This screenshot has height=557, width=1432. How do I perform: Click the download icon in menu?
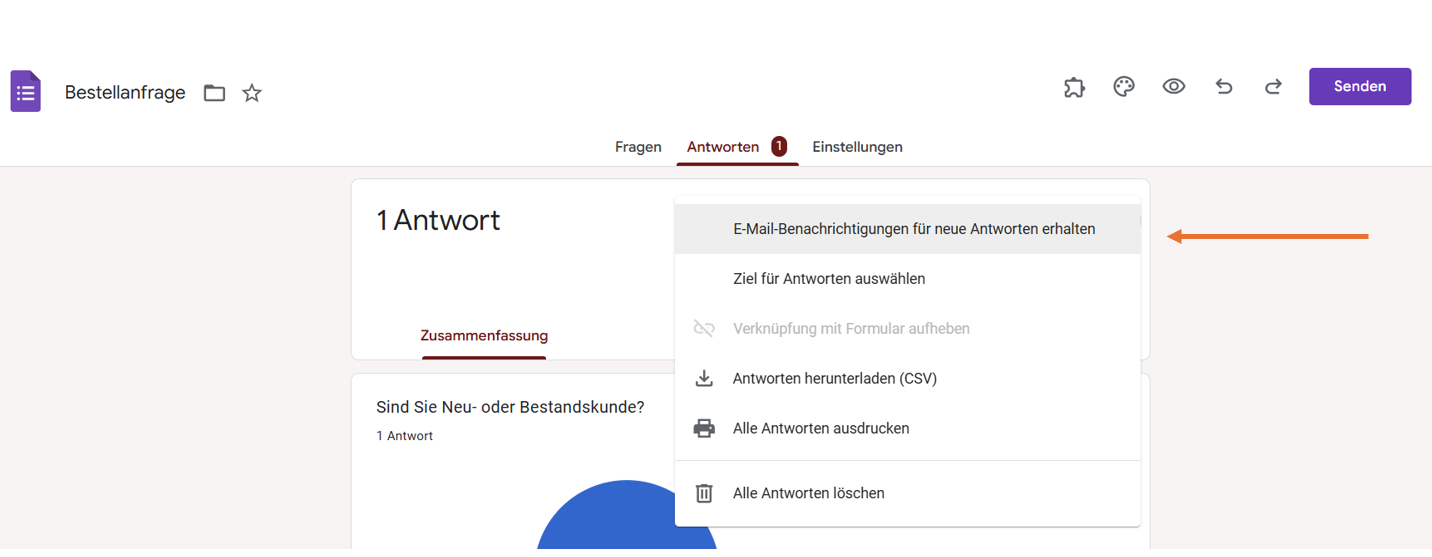click(x=704, y=379)
